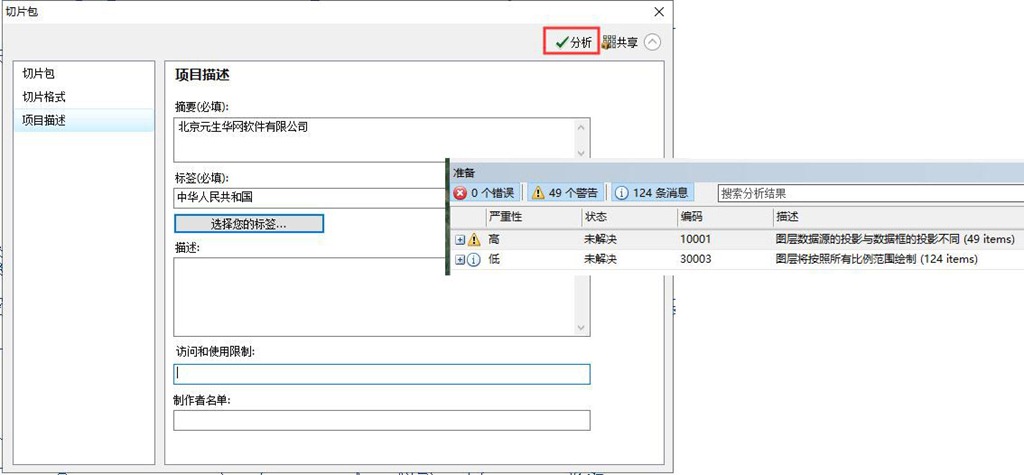Click the yellow warning triangle icon in row 10001

tap(474, 240)
